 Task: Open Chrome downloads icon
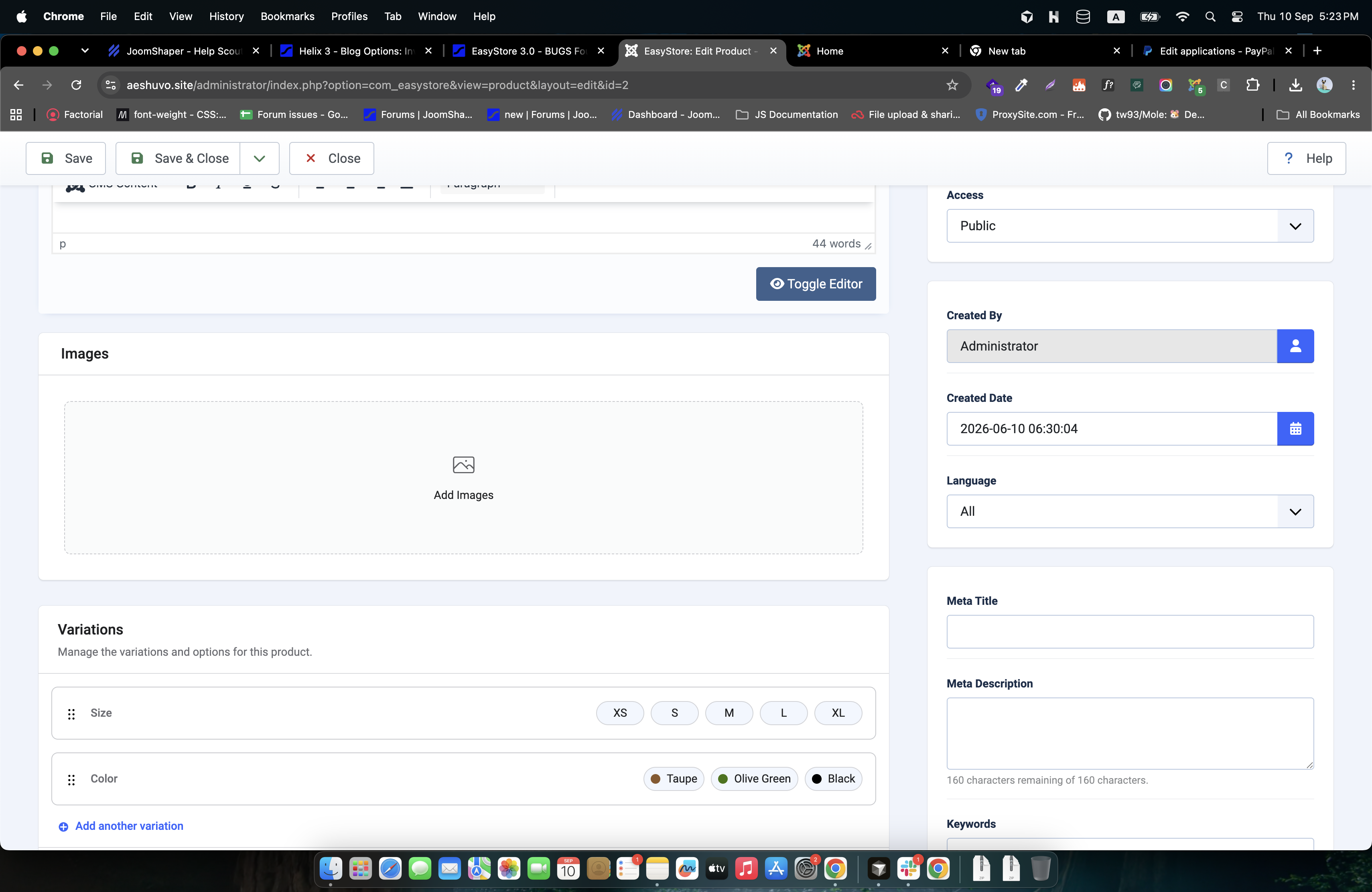pos(1295,85)
